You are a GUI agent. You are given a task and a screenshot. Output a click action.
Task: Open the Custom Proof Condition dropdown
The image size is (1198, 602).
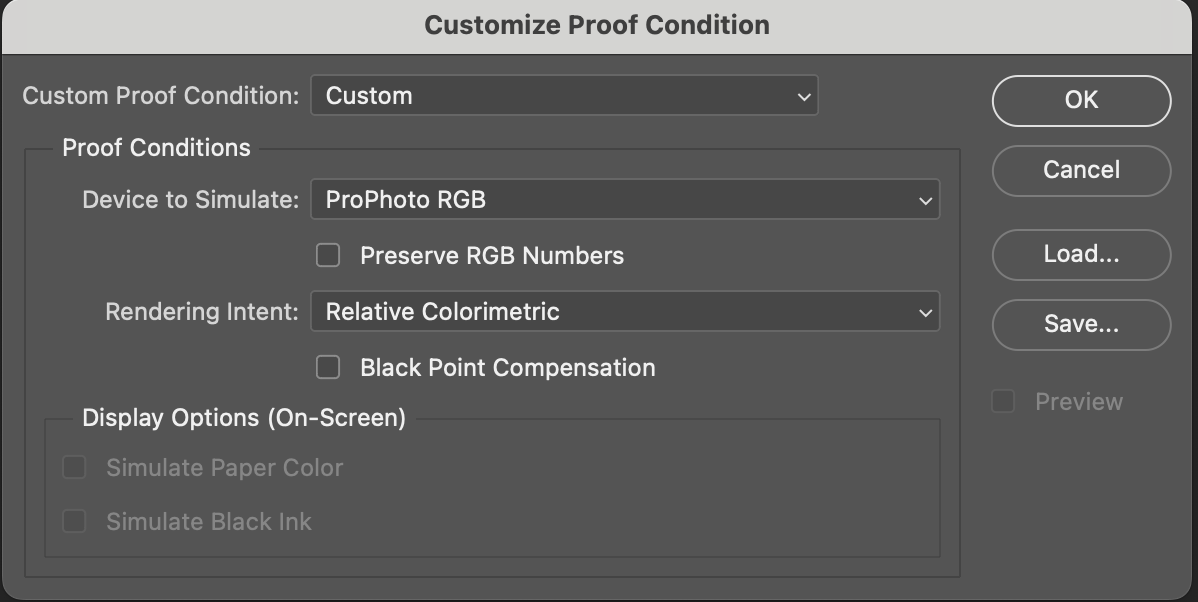(x=564, y=95)
